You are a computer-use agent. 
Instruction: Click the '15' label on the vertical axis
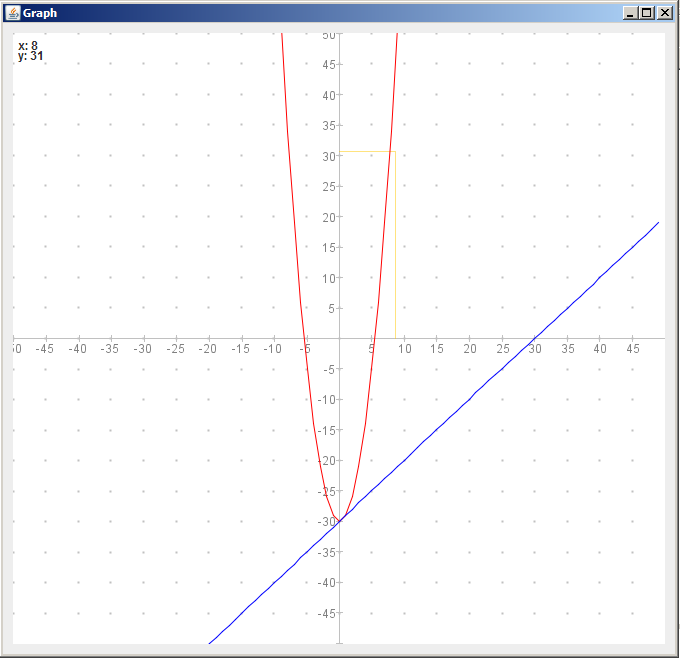pyautogui.click(x=329, y=248)
